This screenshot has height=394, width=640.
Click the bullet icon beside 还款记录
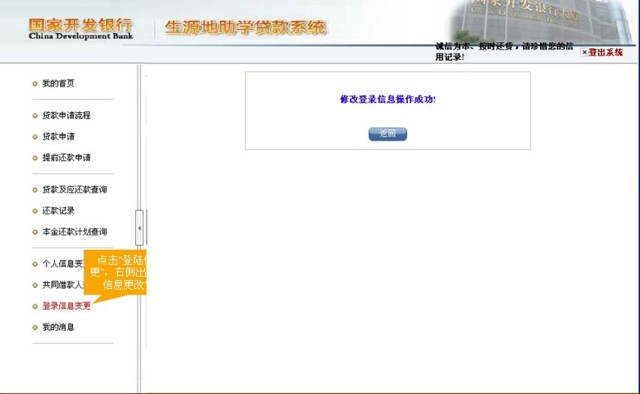35,211
